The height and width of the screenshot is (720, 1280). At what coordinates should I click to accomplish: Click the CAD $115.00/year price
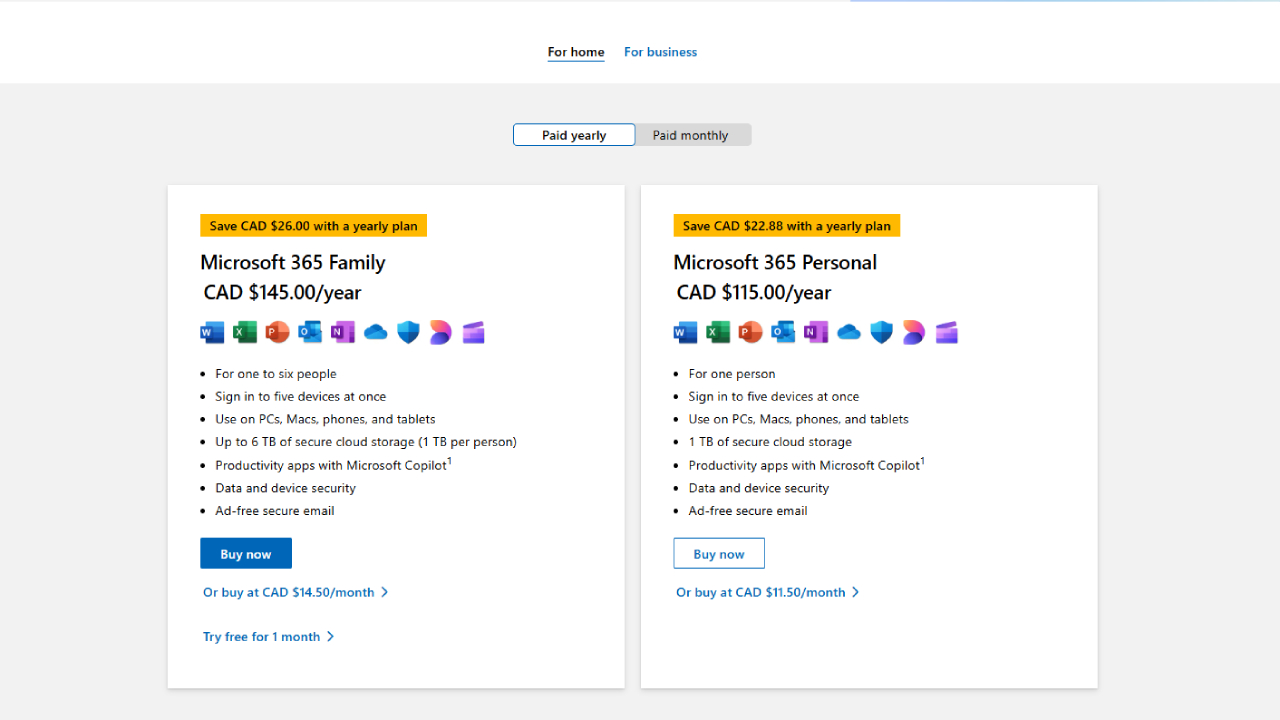[x=754, y=293]
